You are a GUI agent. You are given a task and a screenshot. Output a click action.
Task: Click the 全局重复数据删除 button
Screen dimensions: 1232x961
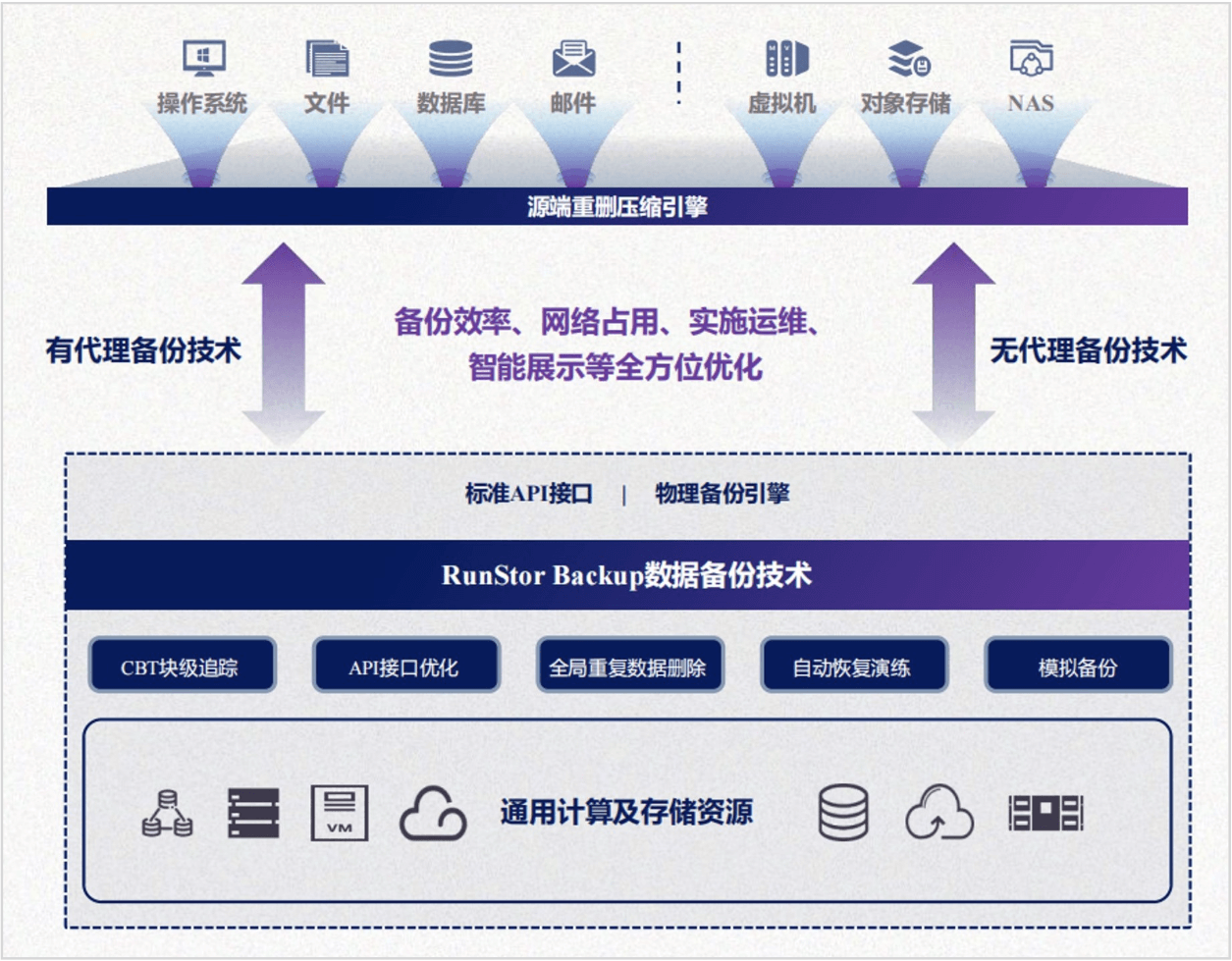(628, 667)
